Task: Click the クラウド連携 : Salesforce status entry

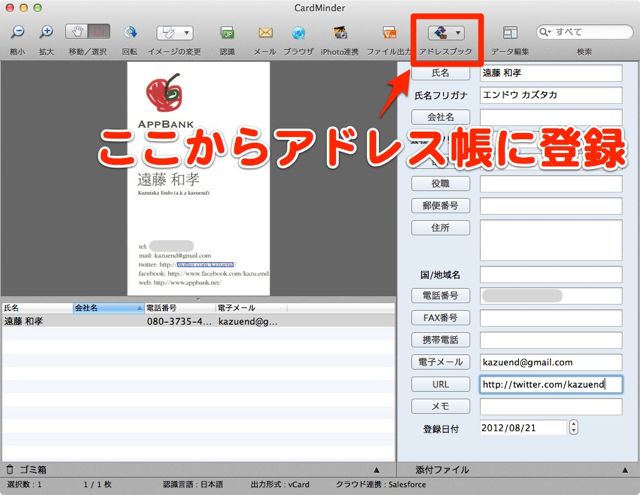Action: tap(380, 484)
